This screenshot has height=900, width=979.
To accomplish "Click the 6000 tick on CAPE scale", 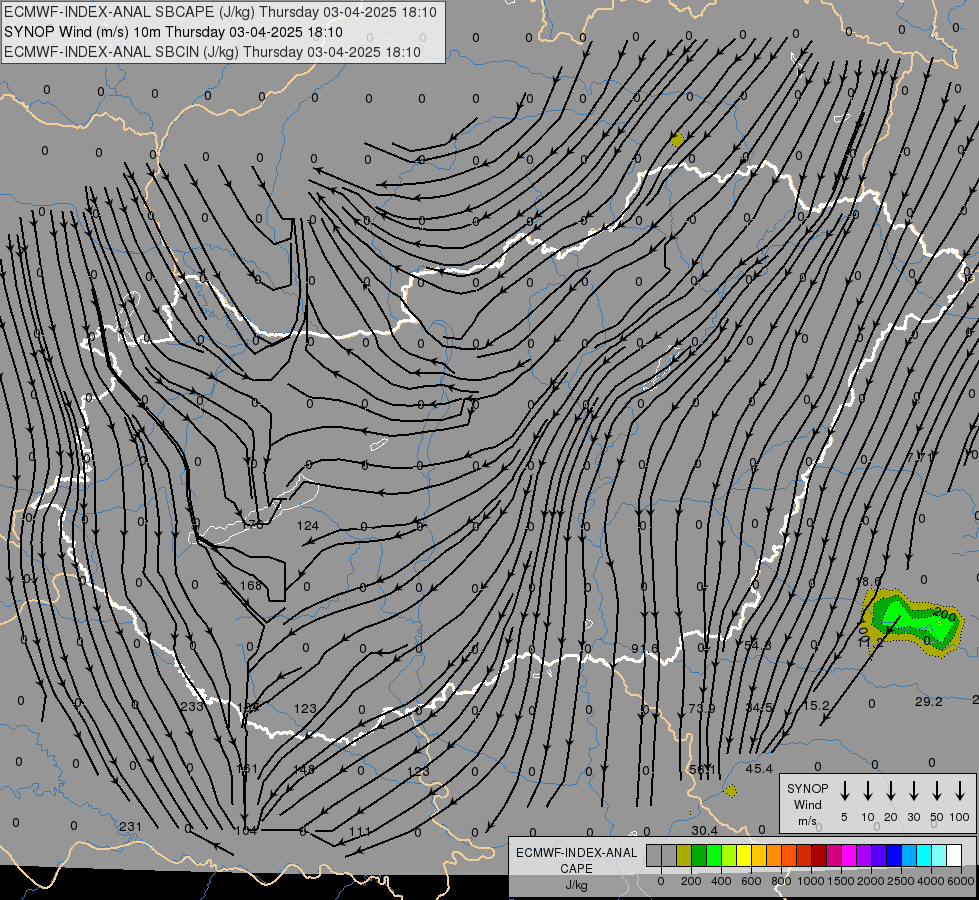I will [x=961, y=881].
